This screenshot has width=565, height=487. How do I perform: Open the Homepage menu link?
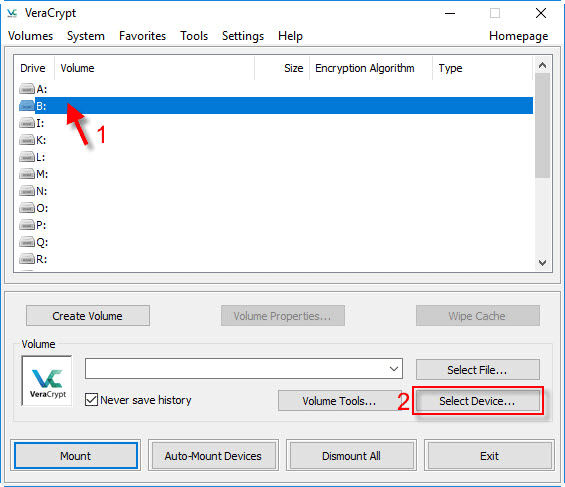pos(519,36)
